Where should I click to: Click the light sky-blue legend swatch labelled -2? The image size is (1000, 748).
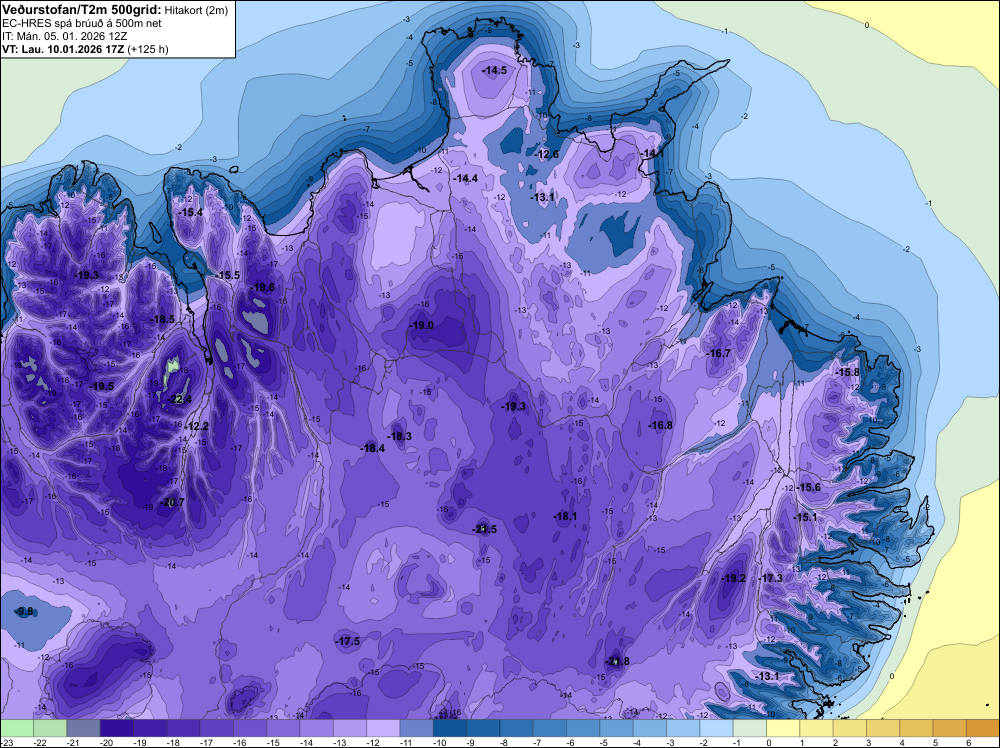[x=716, y=728]
